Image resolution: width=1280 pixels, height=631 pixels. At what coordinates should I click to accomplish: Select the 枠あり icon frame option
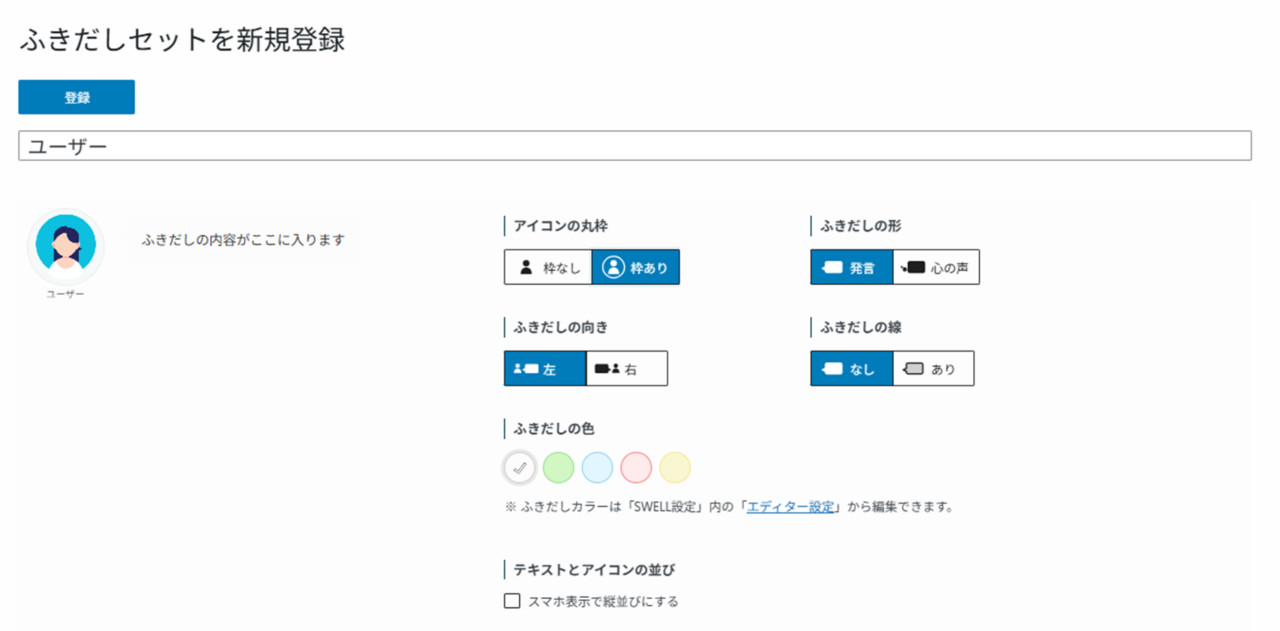[x=636, y=267]
